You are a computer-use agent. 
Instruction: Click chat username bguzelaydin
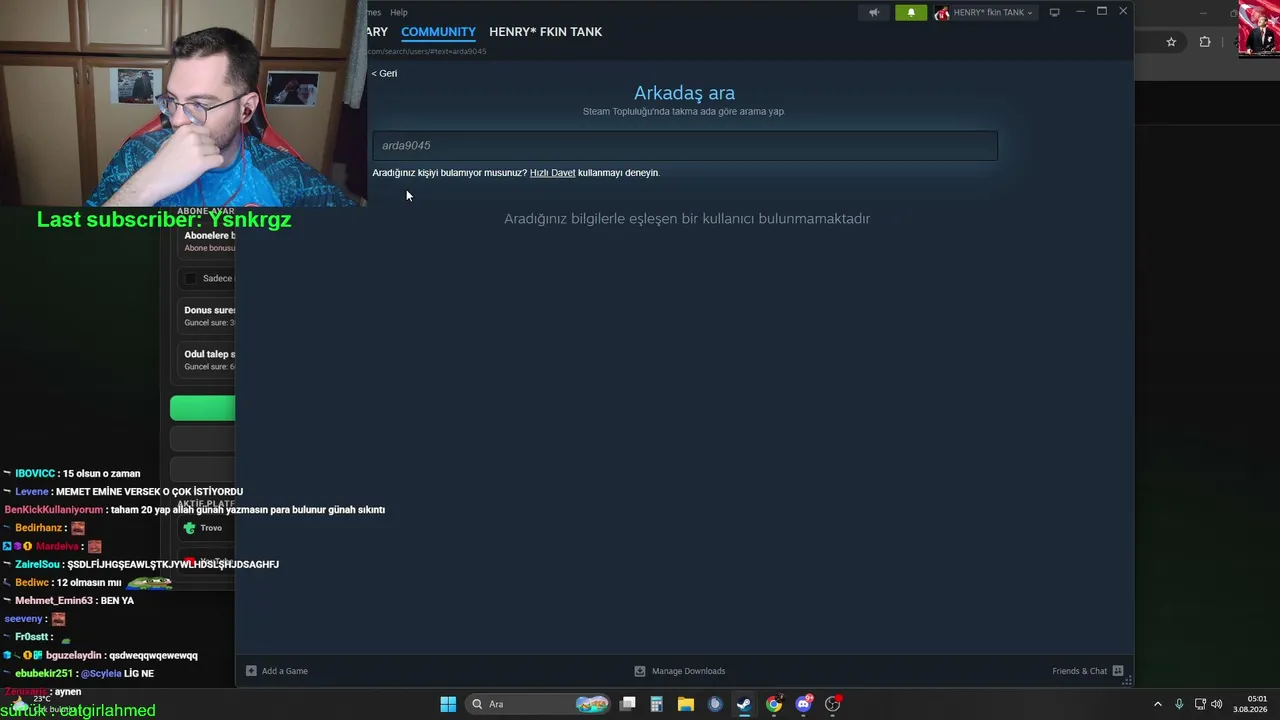coord(74,656)
